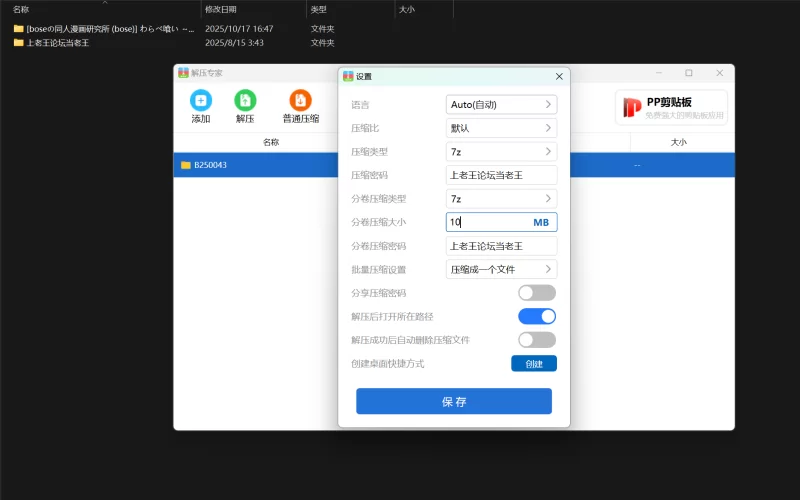Click the 添加 (Add) toolbar icon
800x500 pixels.
(201, 100)
